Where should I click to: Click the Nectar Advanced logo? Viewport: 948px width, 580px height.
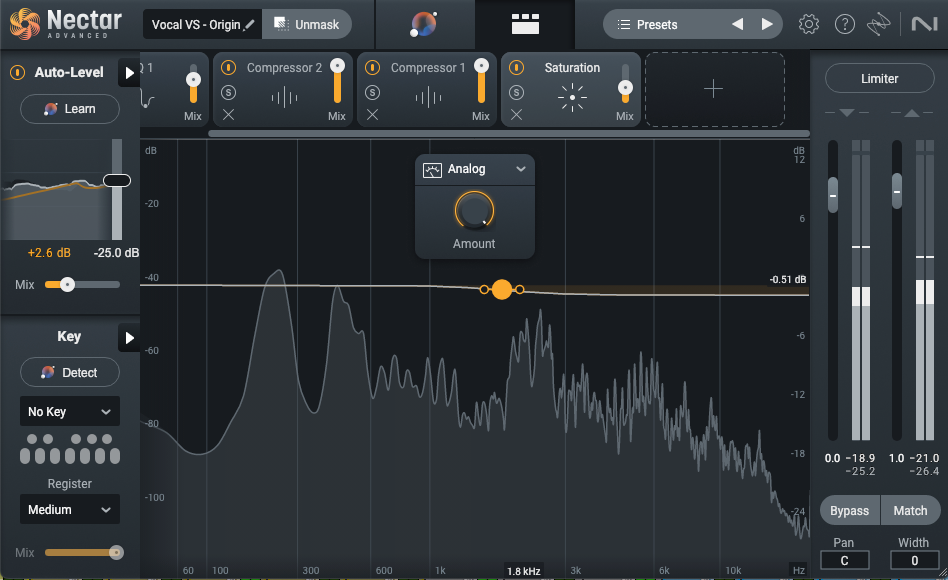pyautogui.click(x=66, y=24)
